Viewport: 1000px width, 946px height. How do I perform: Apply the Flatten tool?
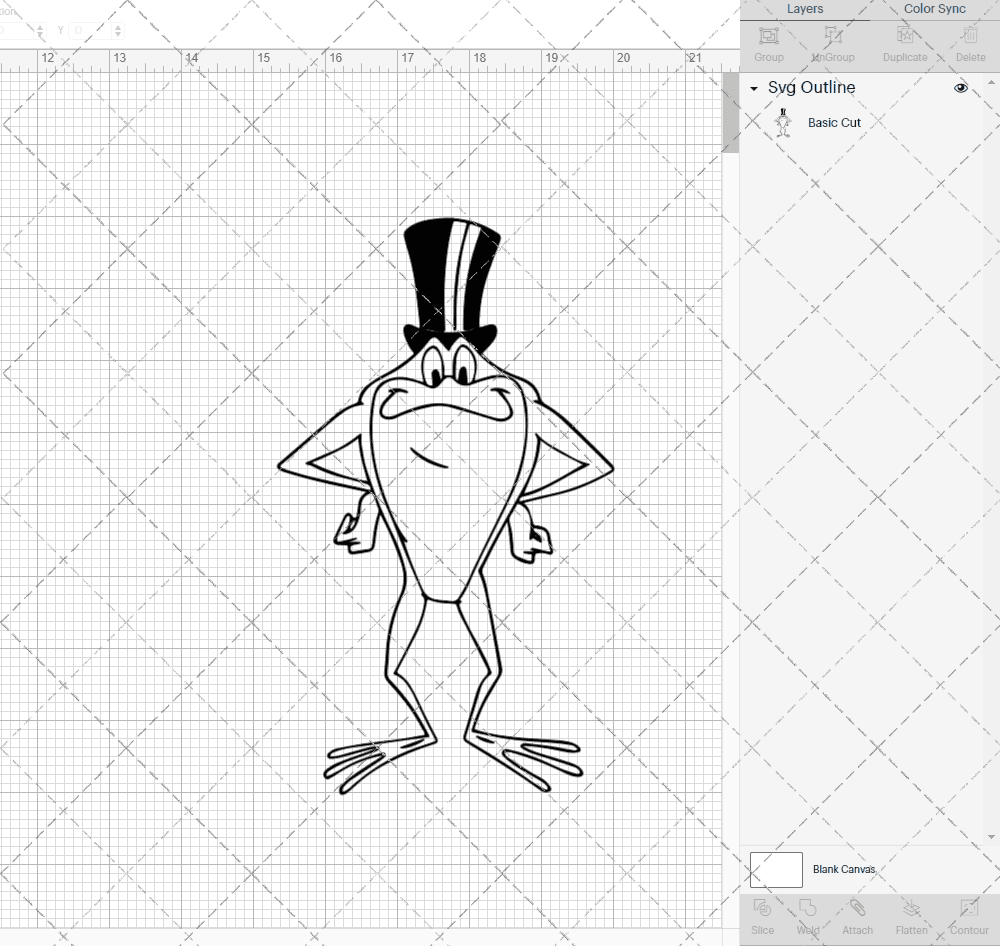click(911, 915)
